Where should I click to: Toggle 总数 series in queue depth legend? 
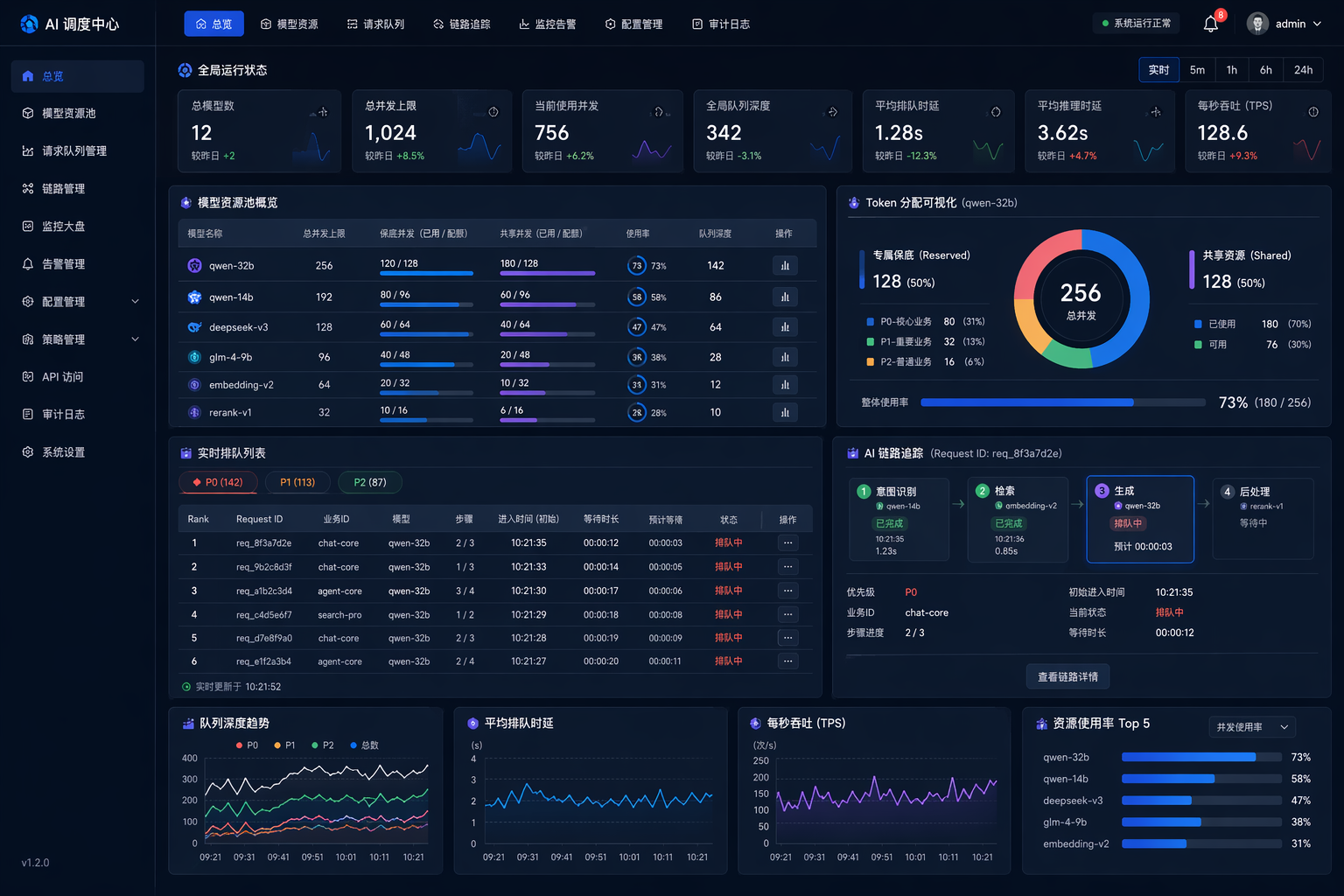pyautogui.click(x=364, y=745)
